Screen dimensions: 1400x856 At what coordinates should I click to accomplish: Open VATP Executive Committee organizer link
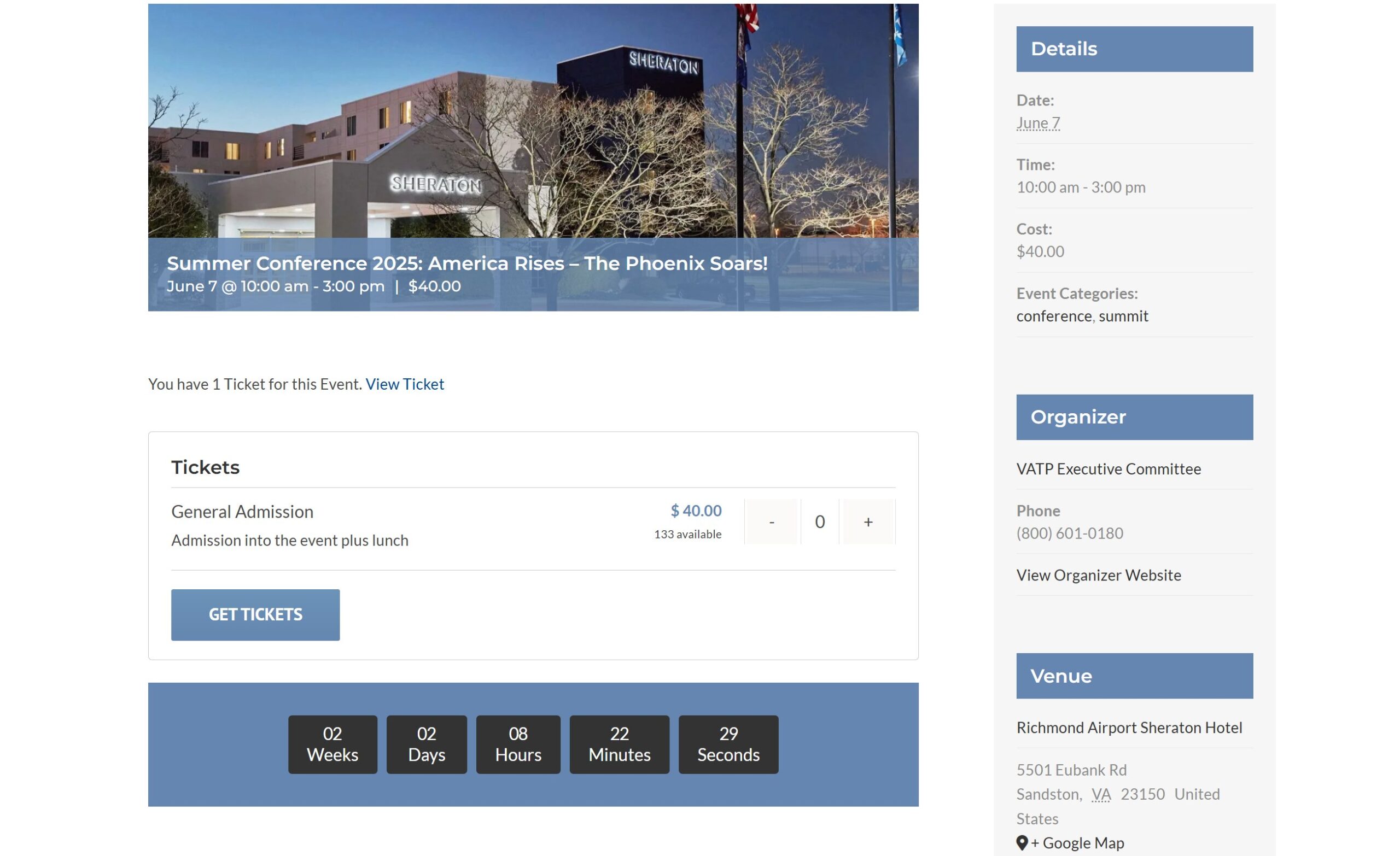coord(1109,468)
